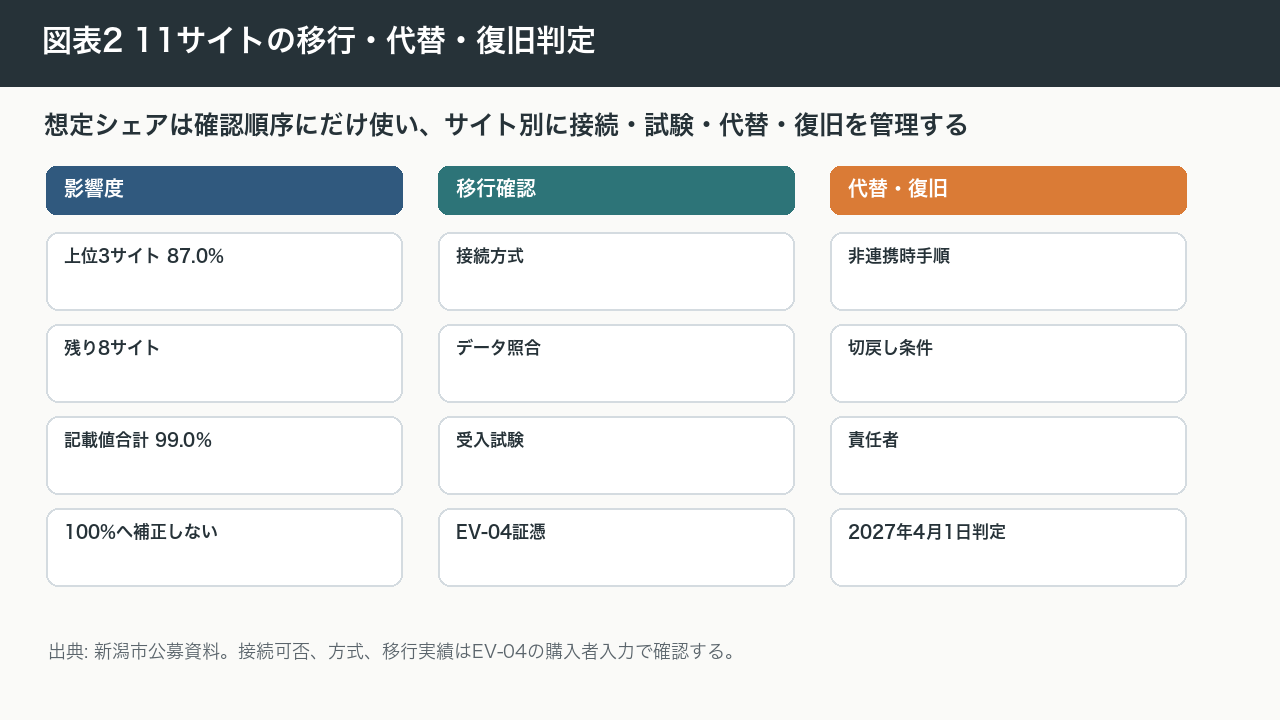The height and width of the screenshot is (720, 1280).
Task: Click the データ照合 card
Action: (616, 364)
